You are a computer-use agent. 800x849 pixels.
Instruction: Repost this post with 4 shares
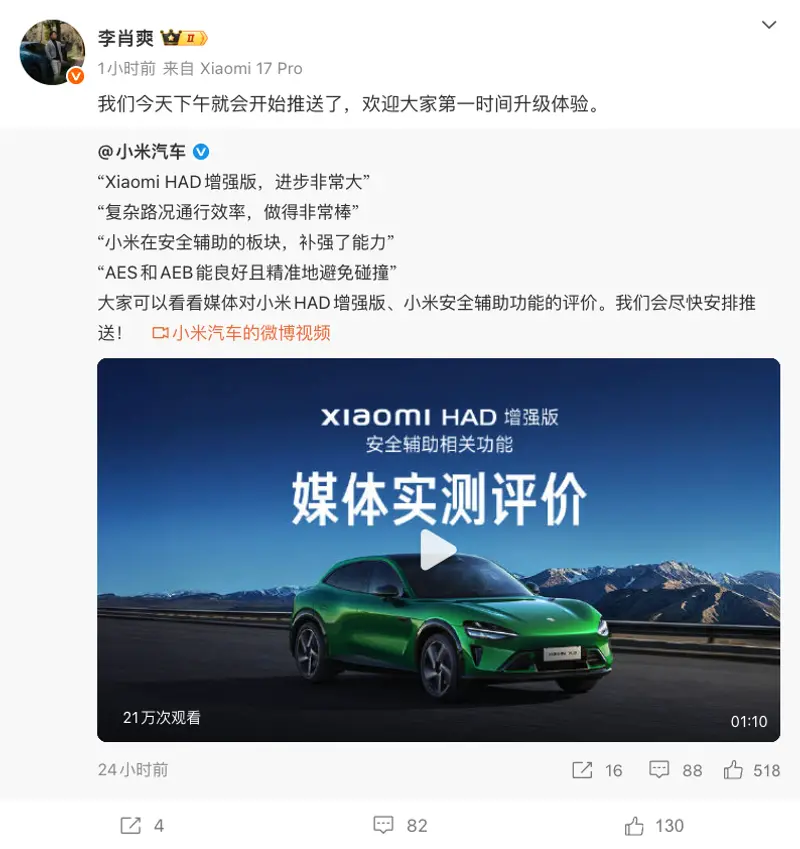coord(142,825)
